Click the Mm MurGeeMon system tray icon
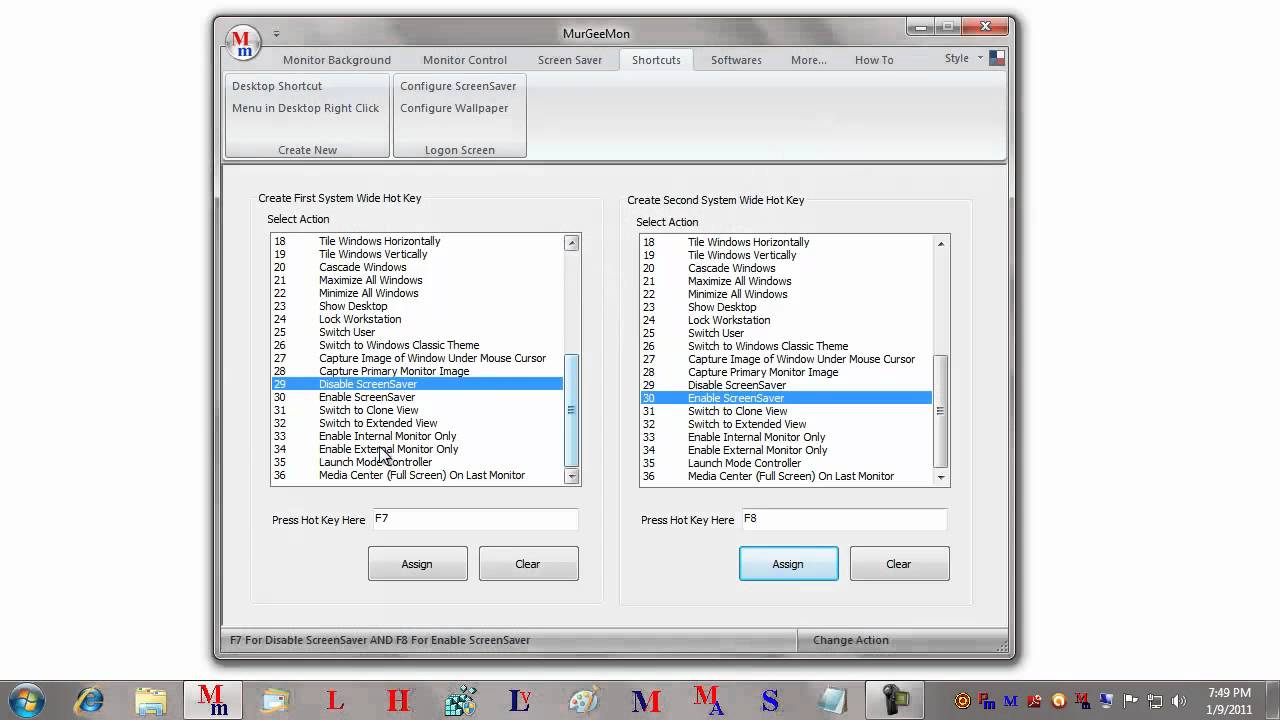 tap(1083, 701)
